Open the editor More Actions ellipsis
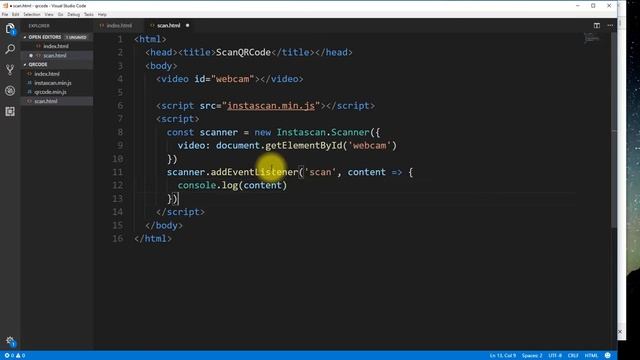Image resolution: width=640 pixels, height=360 pixels. 610,25
